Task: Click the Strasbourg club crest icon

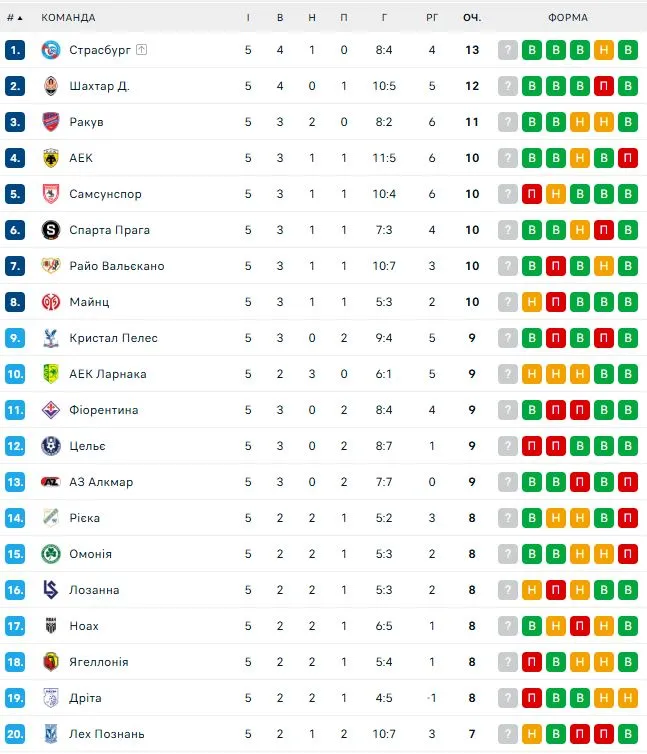Action: click(51, 50)
